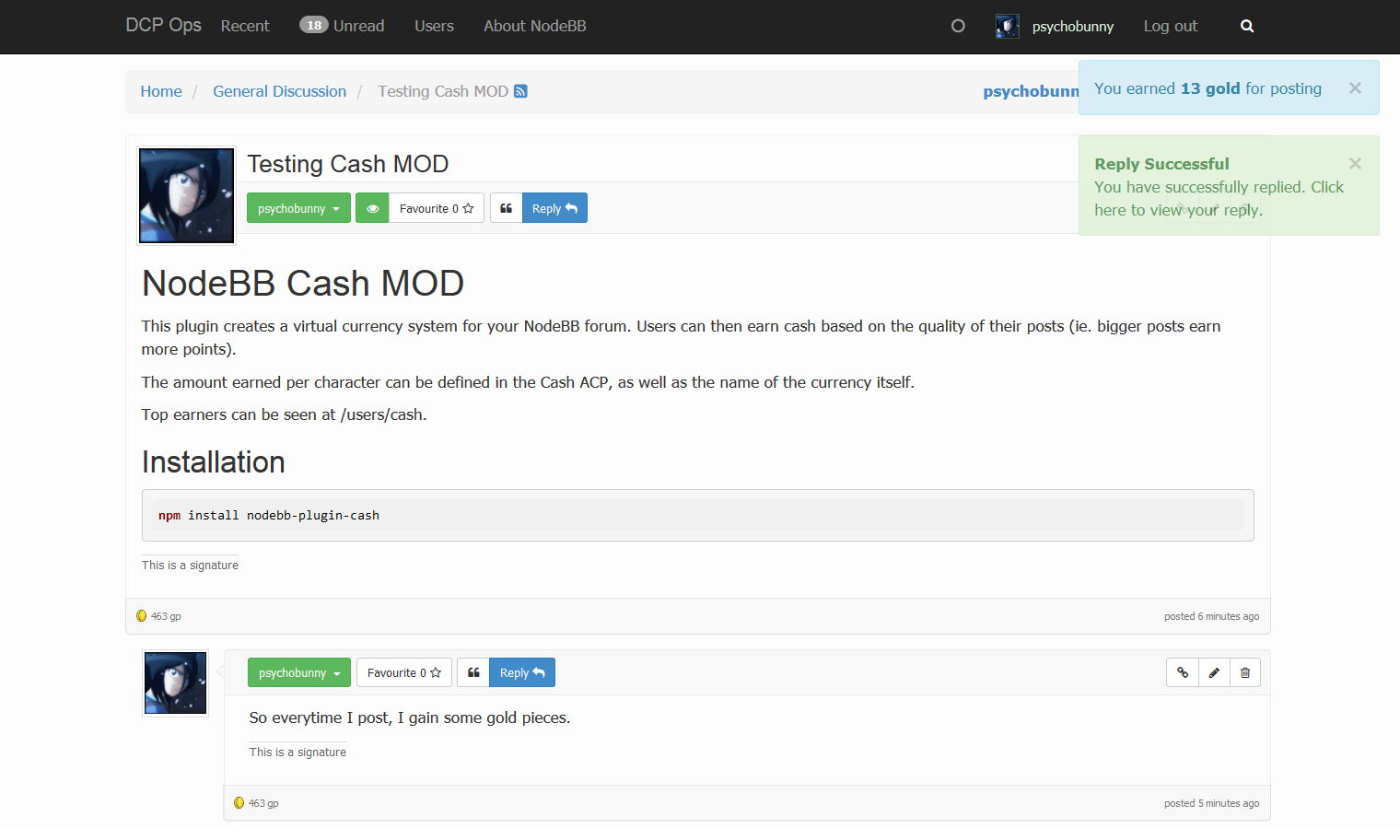The image size is (1400, 840).
Task: Reply to the second post
Action: click(x=522, y=672)
